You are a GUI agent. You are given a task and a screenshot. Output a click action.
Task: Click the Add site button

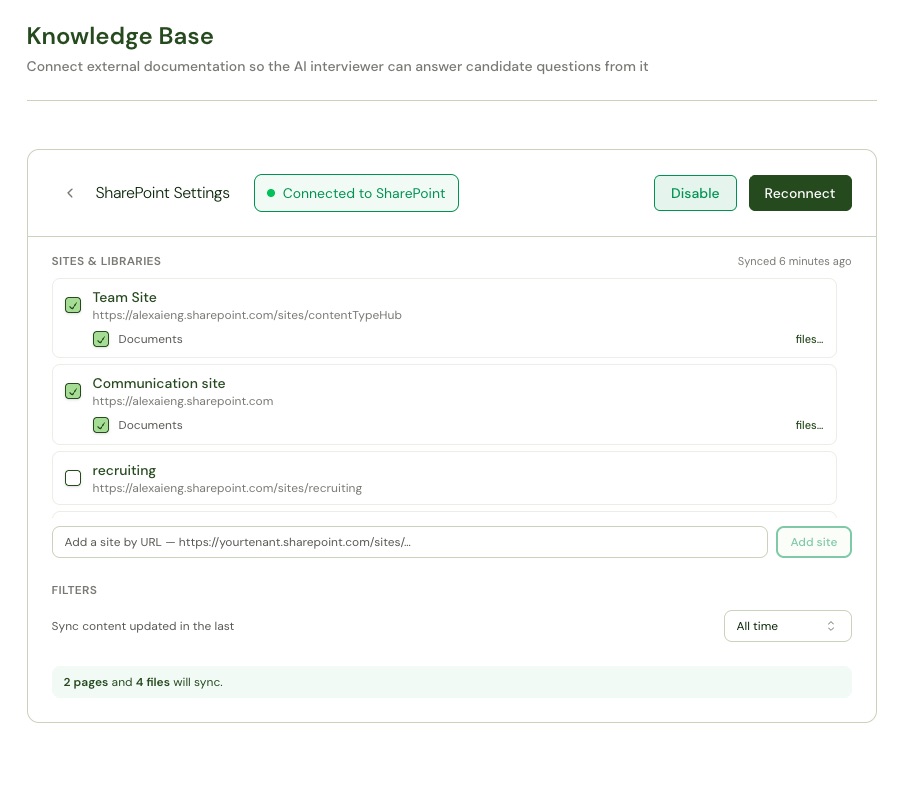[813, 542]
